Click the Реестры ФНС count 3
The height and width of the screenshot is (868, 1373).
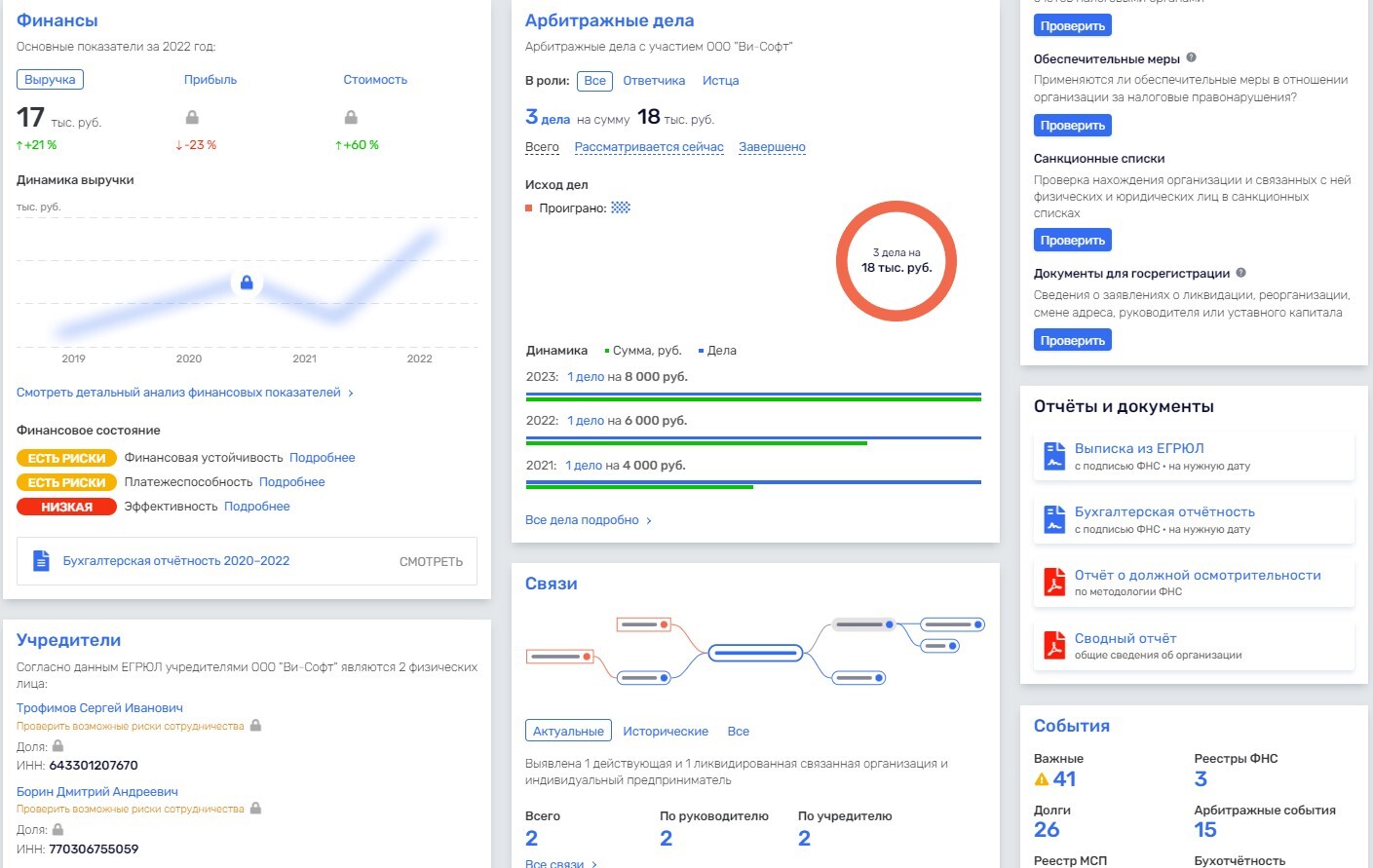click(x=1201, y=779)
